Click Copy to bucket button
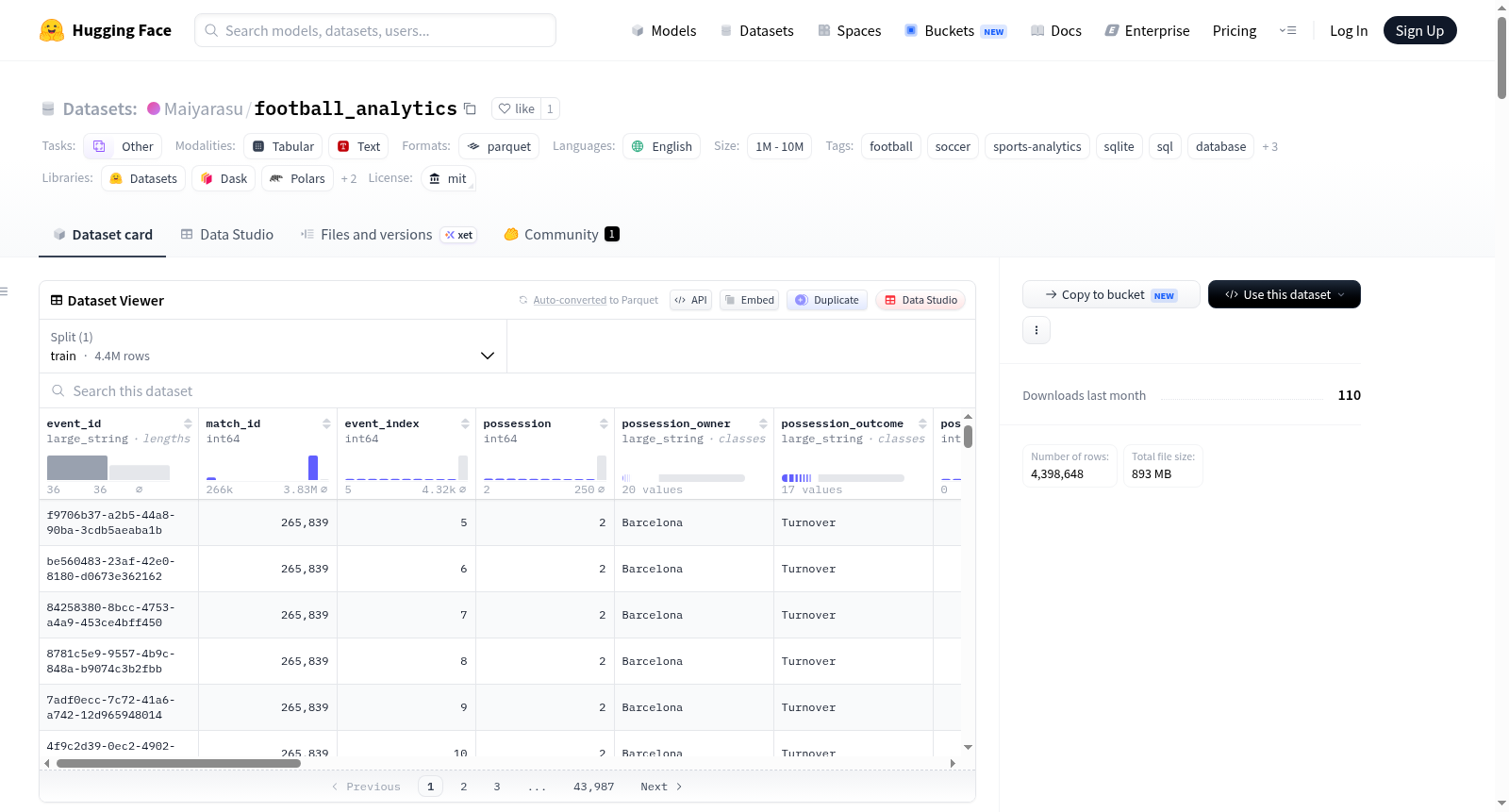The width and height of the screenshot is (1509, 812). click(1111, 294)
